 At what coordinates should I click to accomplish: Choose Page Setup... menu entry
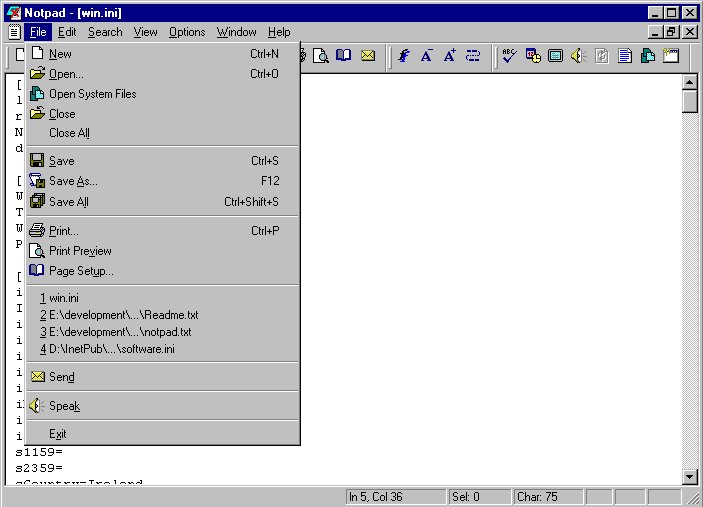(163, 271)
